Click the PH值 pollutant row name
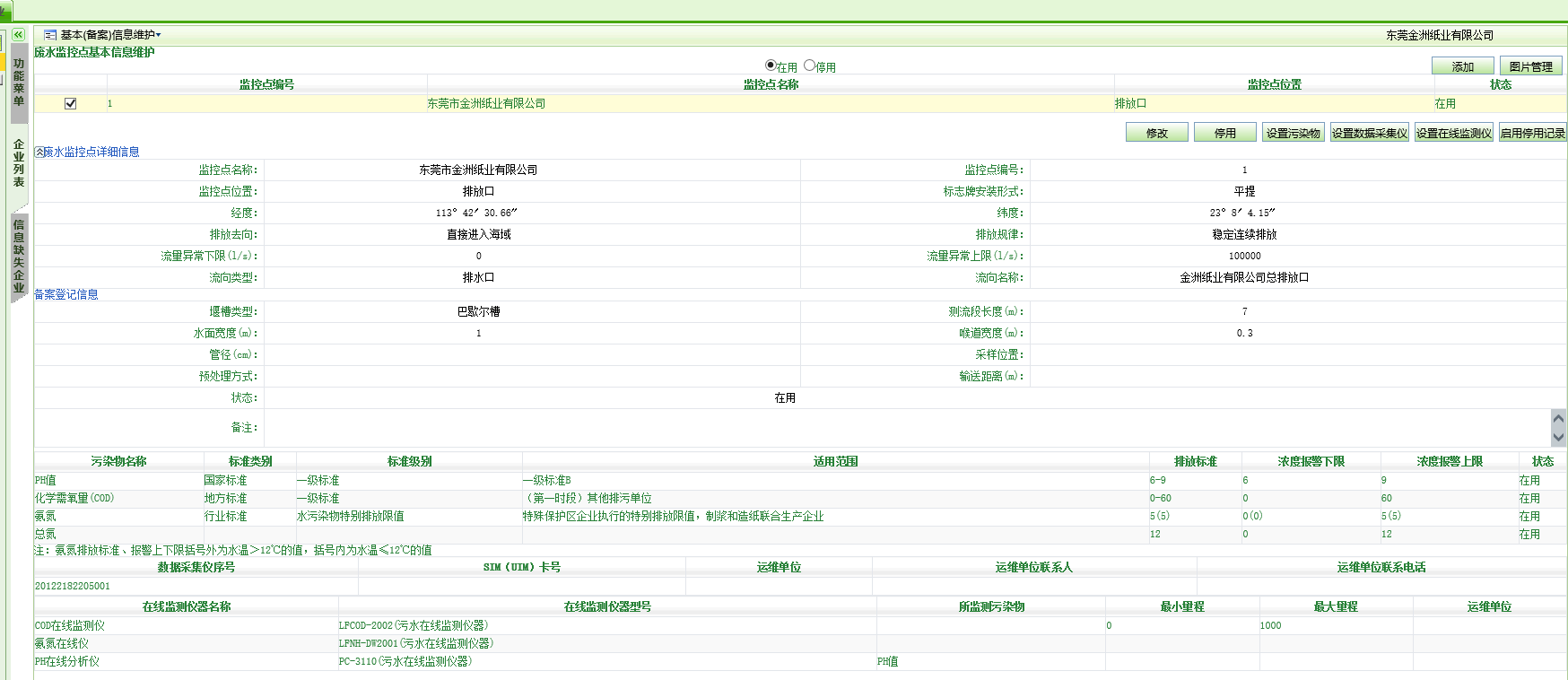The width and height of the screenshot is (1568, 680). 46,481
